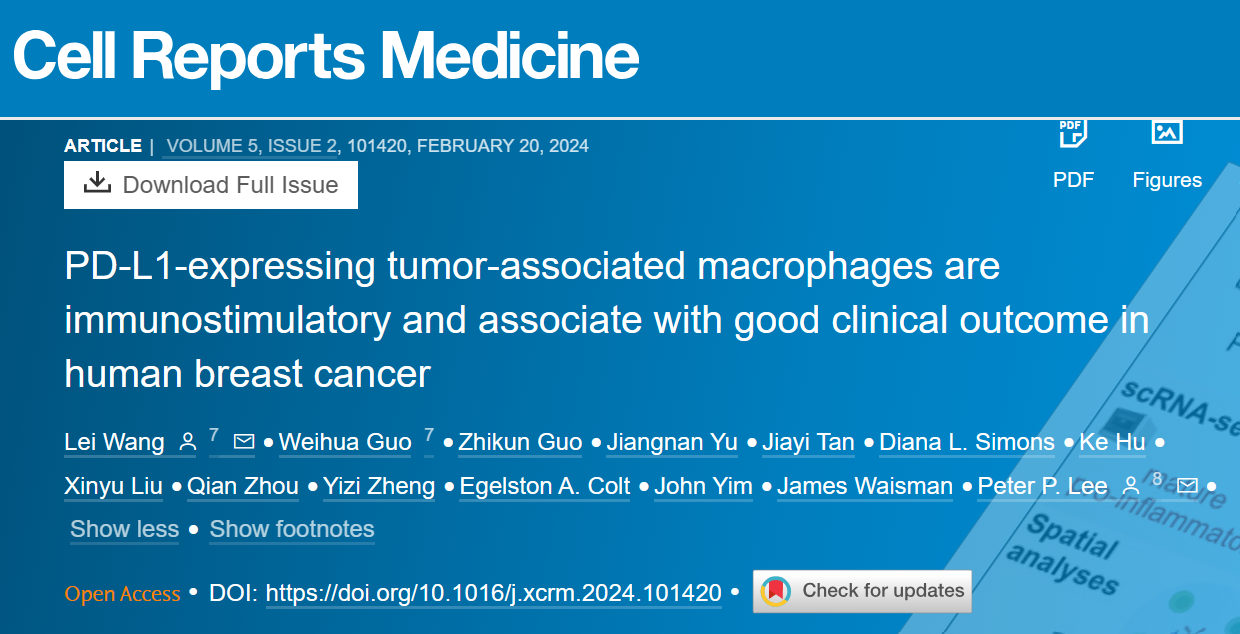
Task: Open the Figures image icon
Action: click(1167, 132)
